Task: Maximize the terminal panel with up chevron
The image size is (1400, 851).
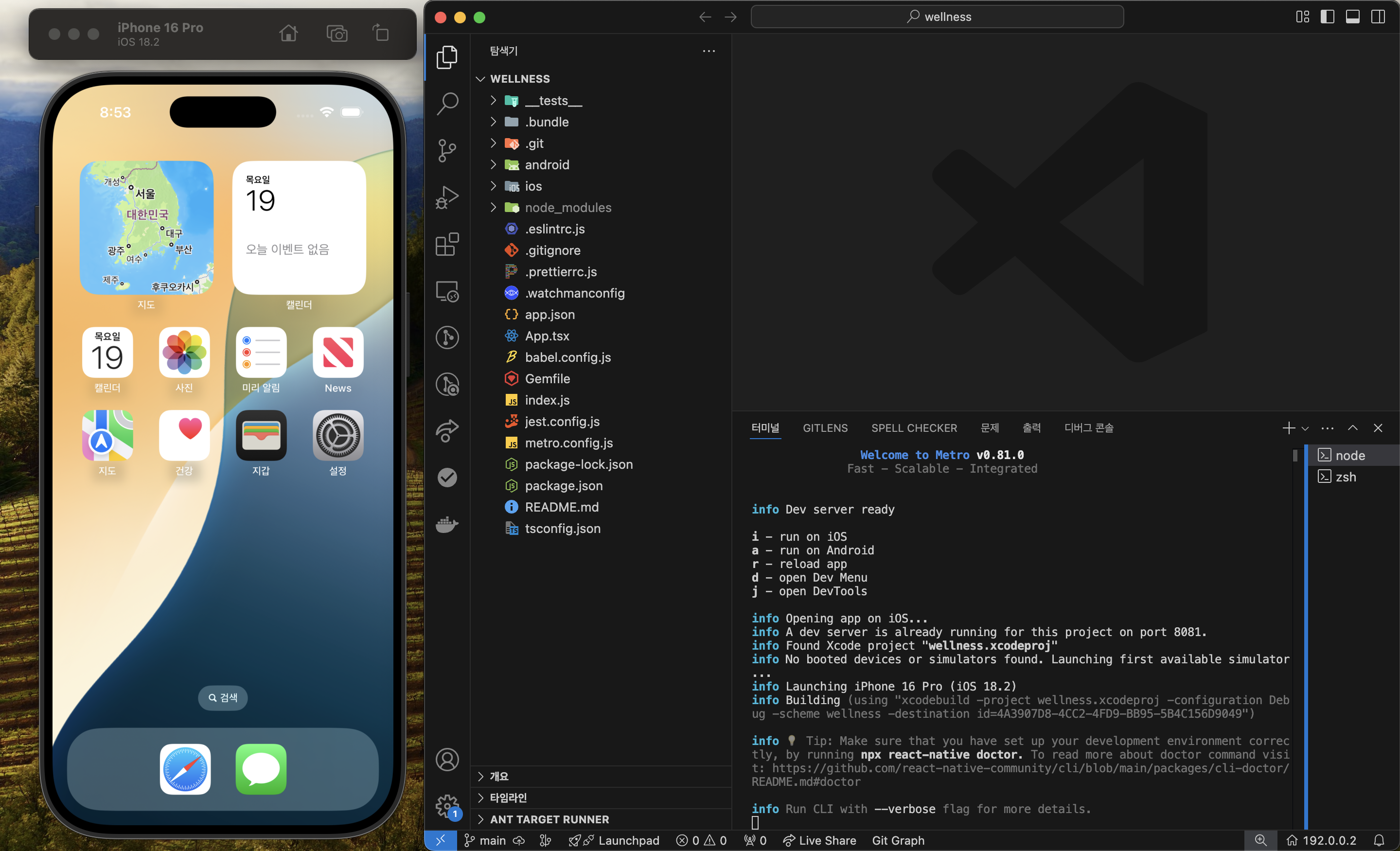Action: (1353, 428)
